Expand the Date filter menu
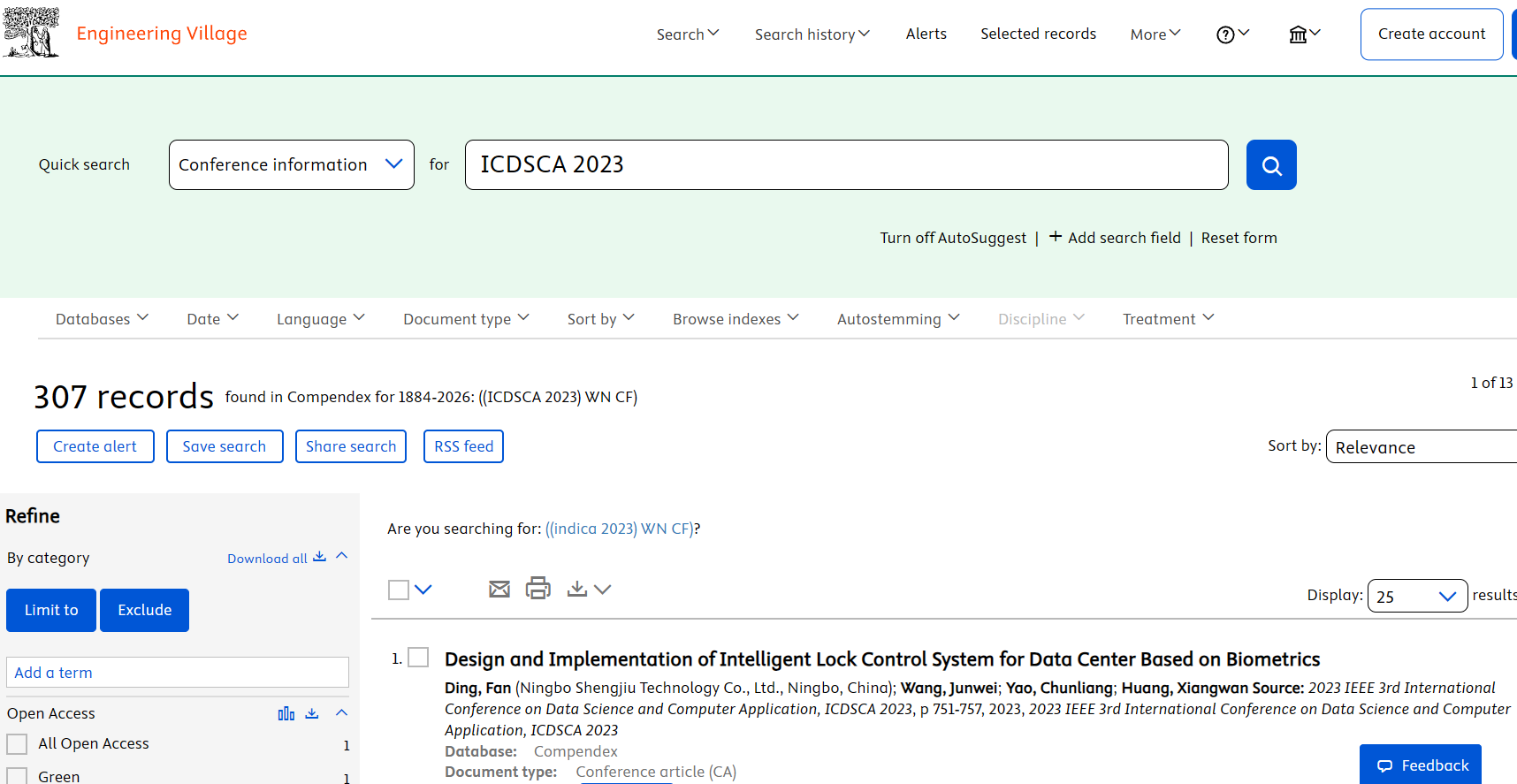This screenshot has height=784, width=1517. [x=212, y=319]
